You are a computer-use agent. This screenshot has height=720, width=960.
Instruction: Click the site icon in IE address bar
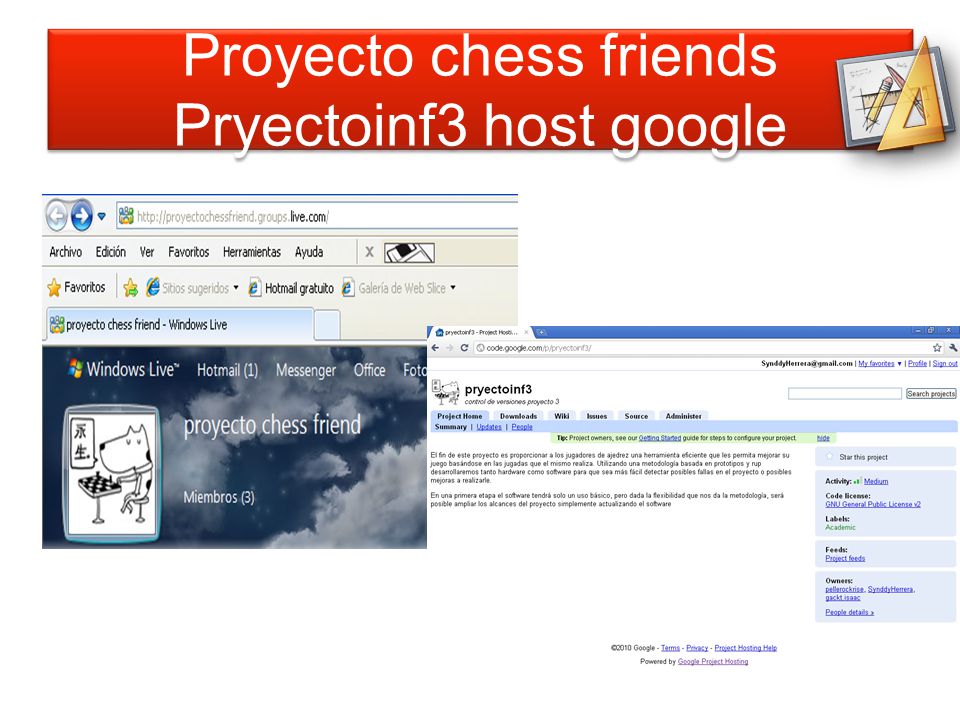coord(126,216)
